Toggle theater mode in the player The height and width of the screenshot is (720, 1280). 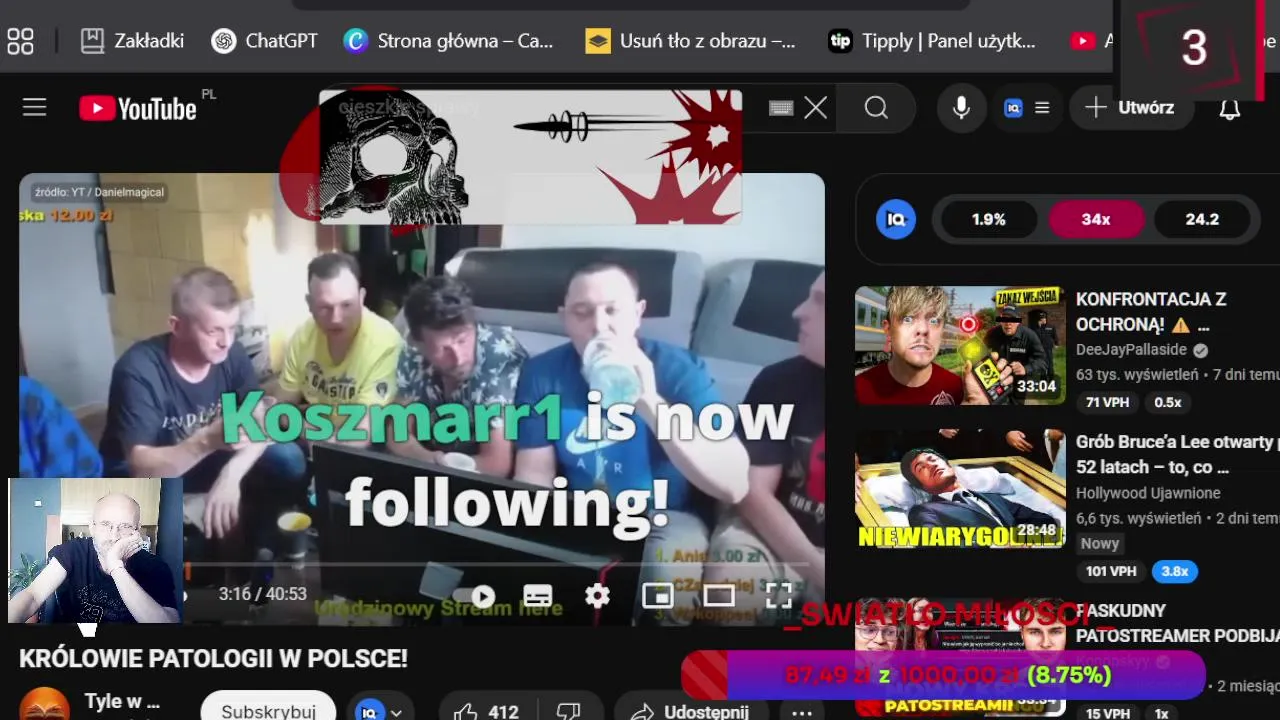click(x=718, y=596)
